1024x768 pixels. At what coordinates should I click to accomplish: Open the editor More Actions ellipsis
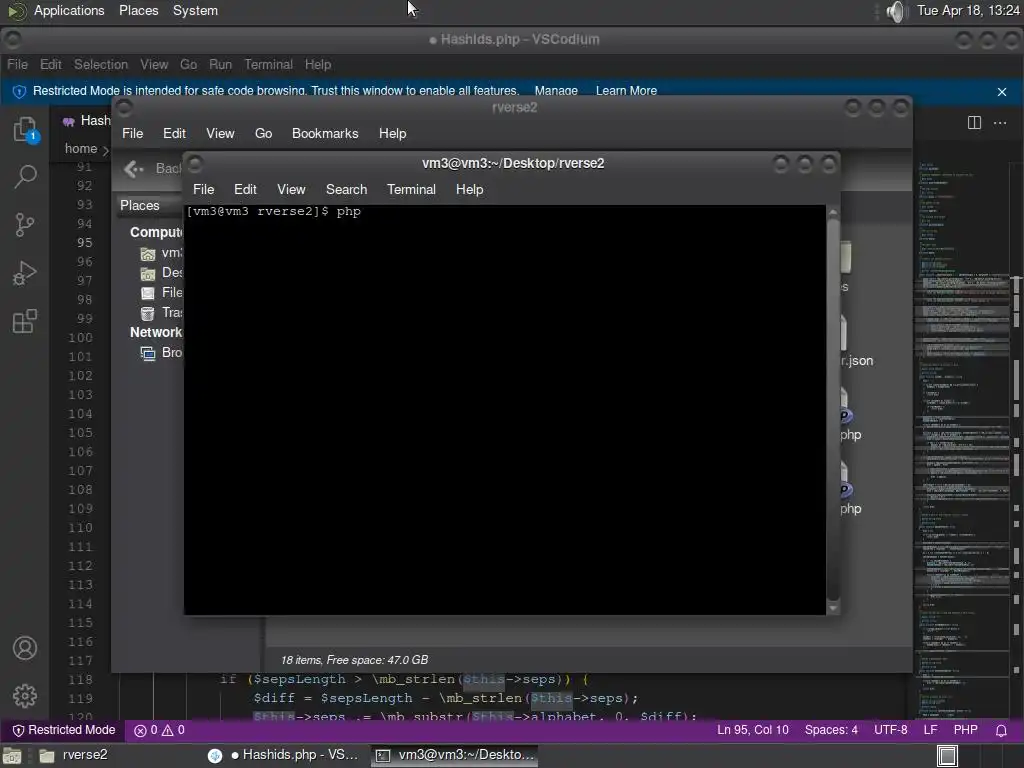tap(1000, 123)
